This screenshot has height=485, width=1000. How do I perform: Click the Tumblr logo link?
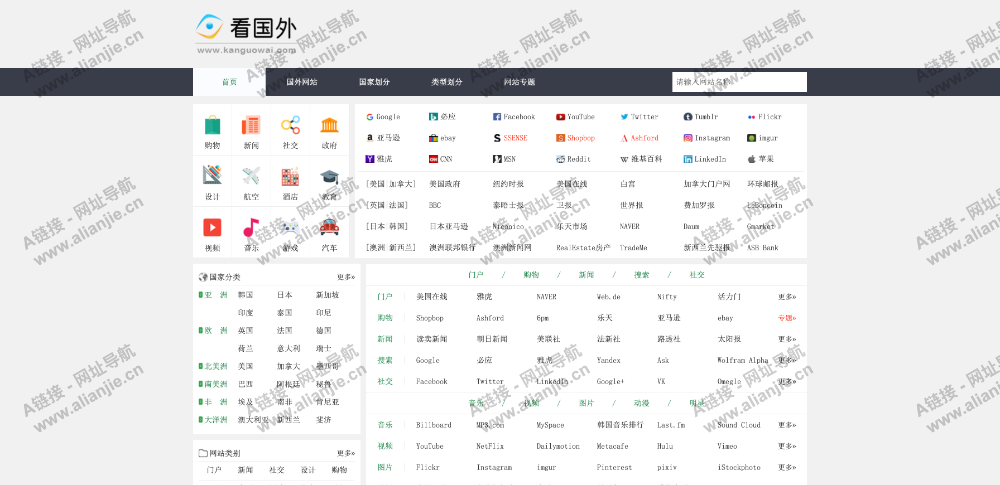[x=701, y=117]
